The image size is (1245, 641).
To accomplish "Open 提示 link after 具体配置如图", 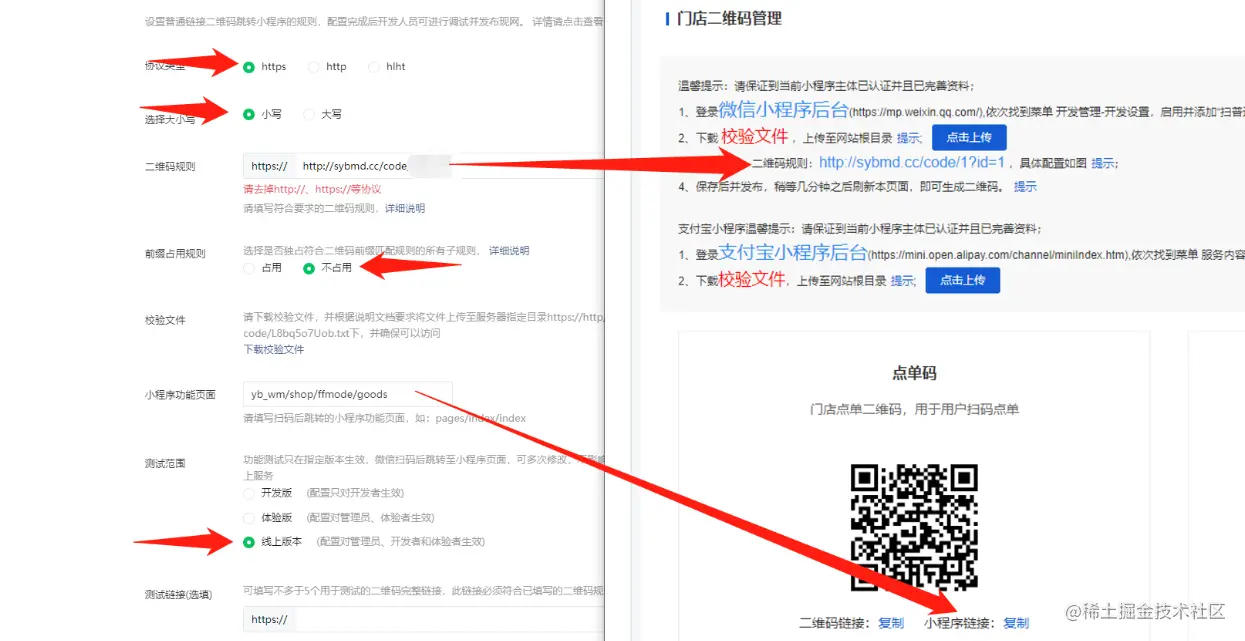I will tap(1103, 163).
